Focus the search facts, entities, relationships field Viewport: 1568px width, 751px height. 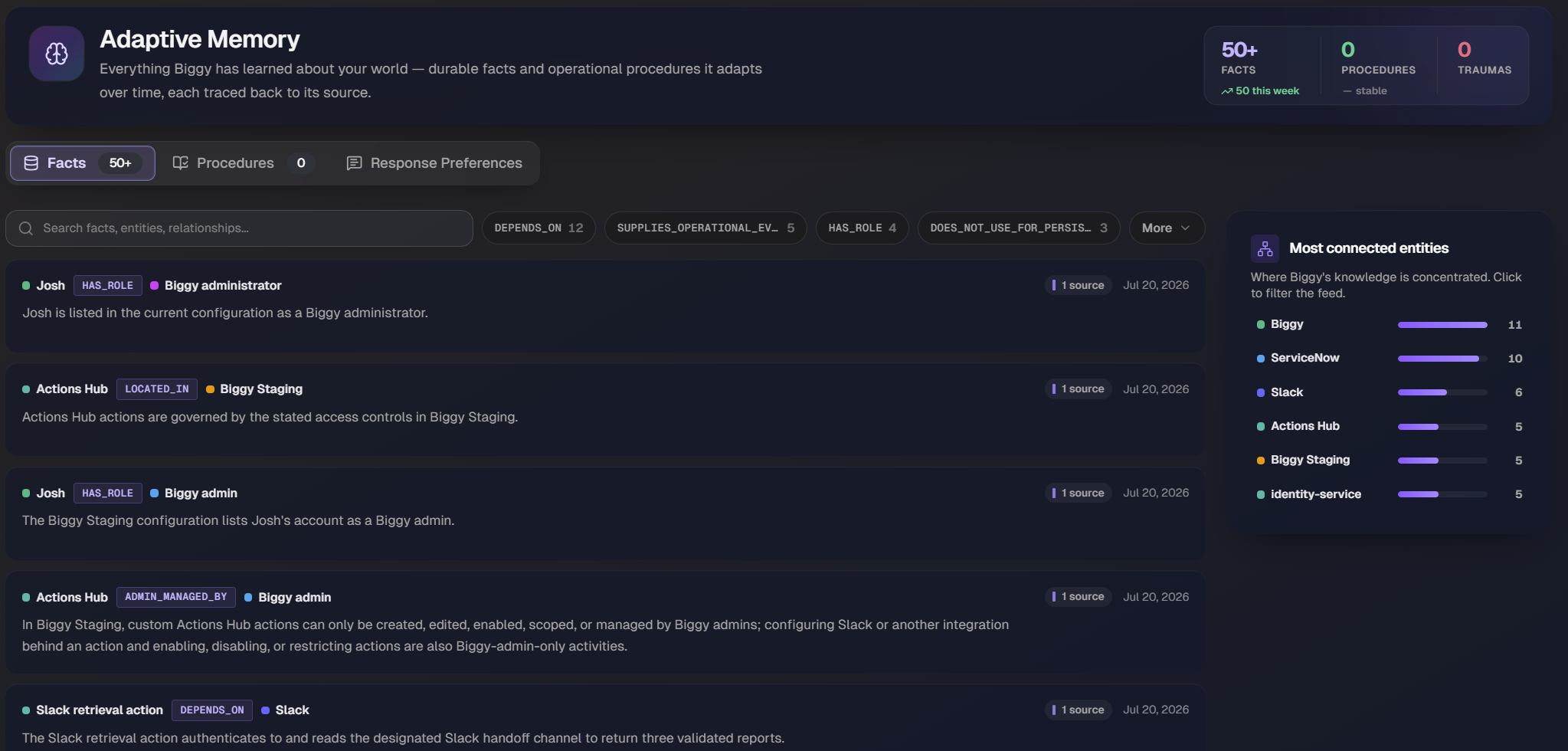239,228
